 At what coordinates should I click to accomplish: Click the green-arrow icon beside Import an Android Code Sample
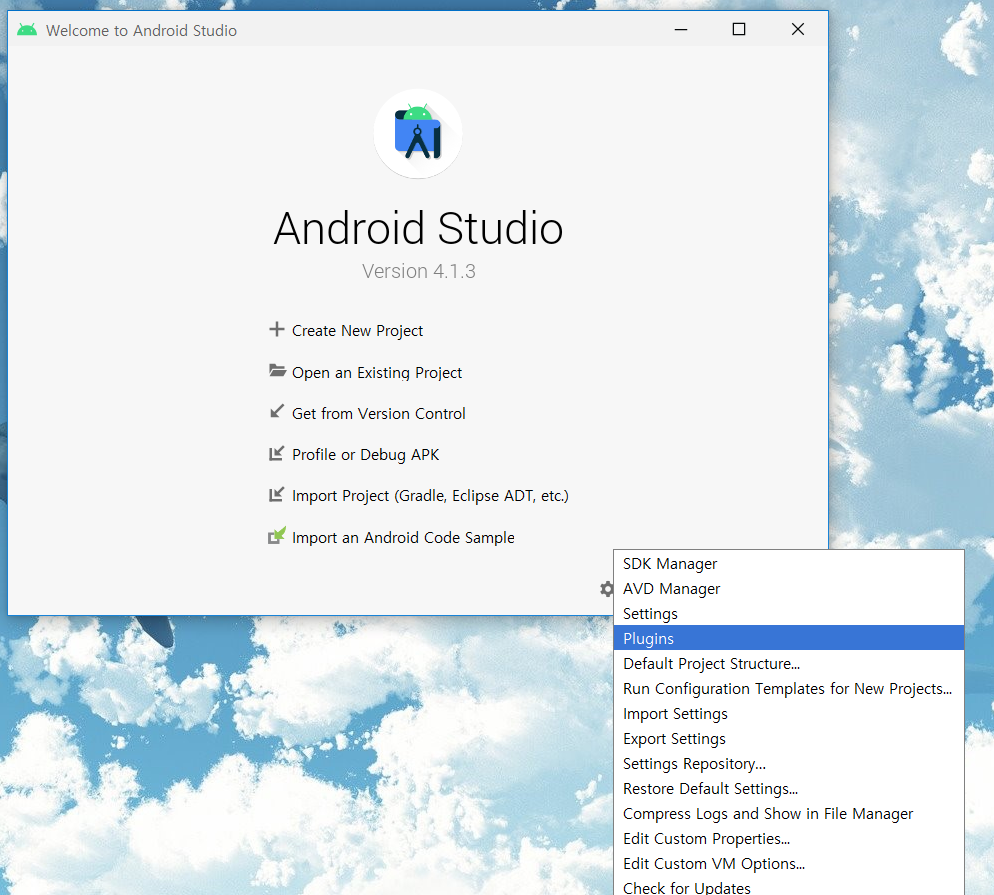pyautogui.click(x=277, y=536)
